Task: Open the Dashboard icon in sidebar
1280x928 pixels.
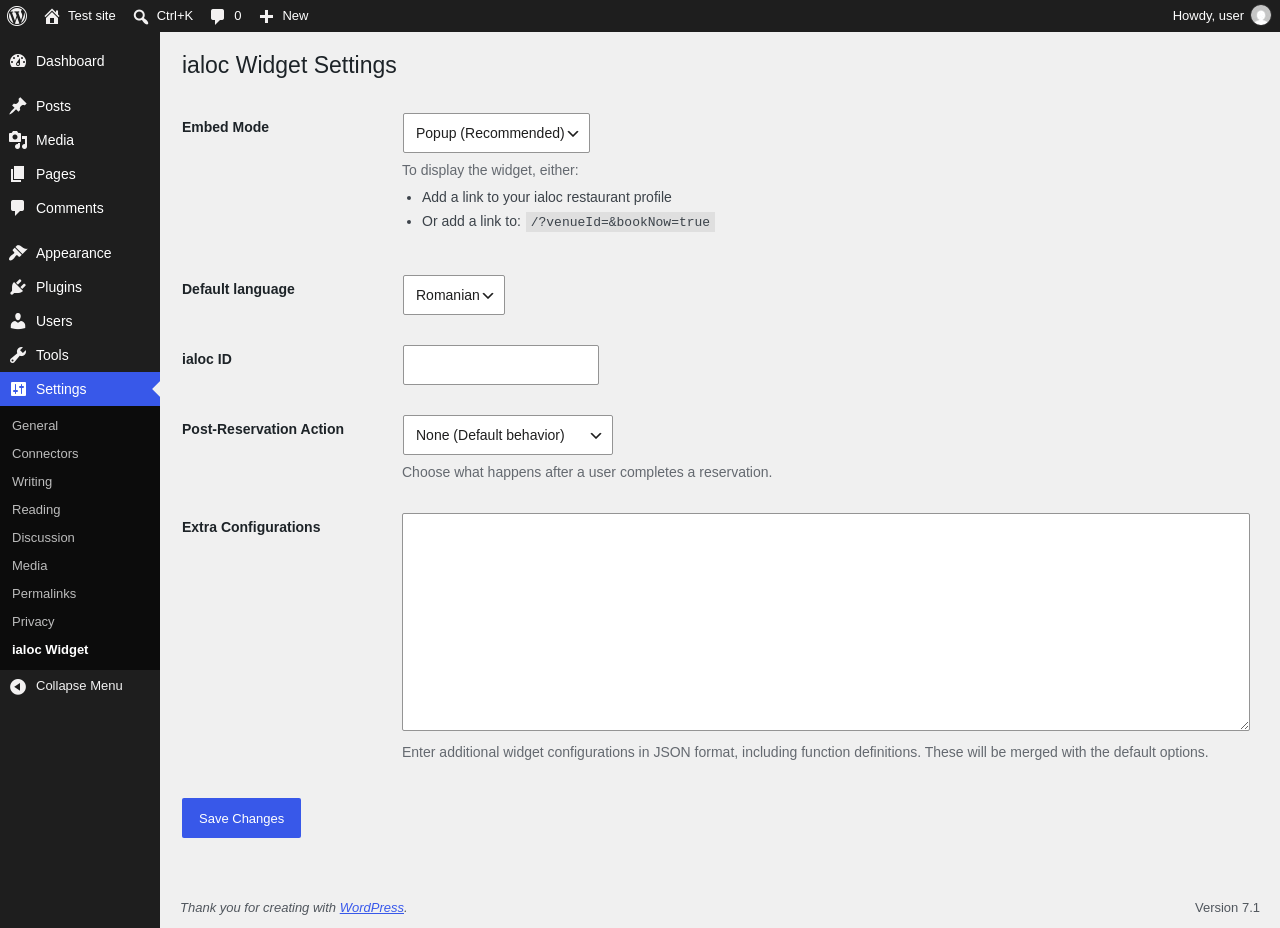Action: point(18,61)
